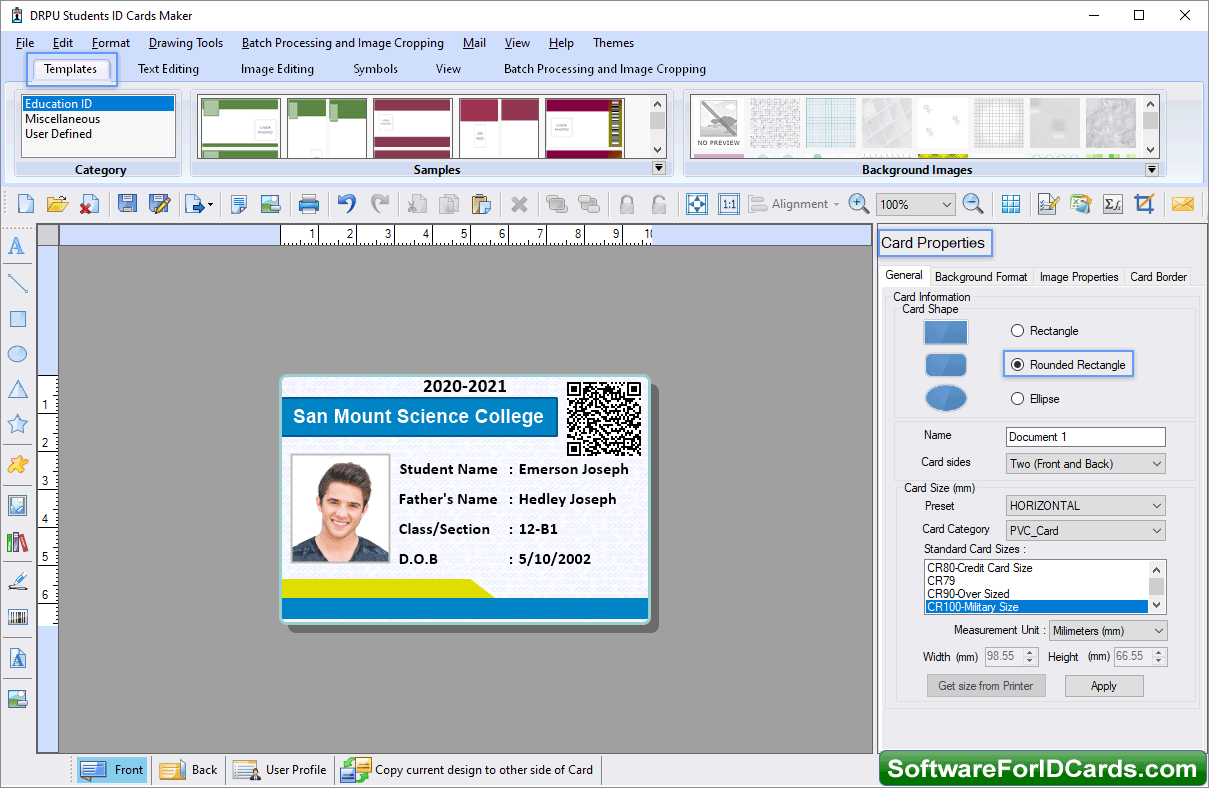Image resolution: width=1209 pixels, height=788 pixels.
Task: Open the User Profile
Action: tap(280, 770)
